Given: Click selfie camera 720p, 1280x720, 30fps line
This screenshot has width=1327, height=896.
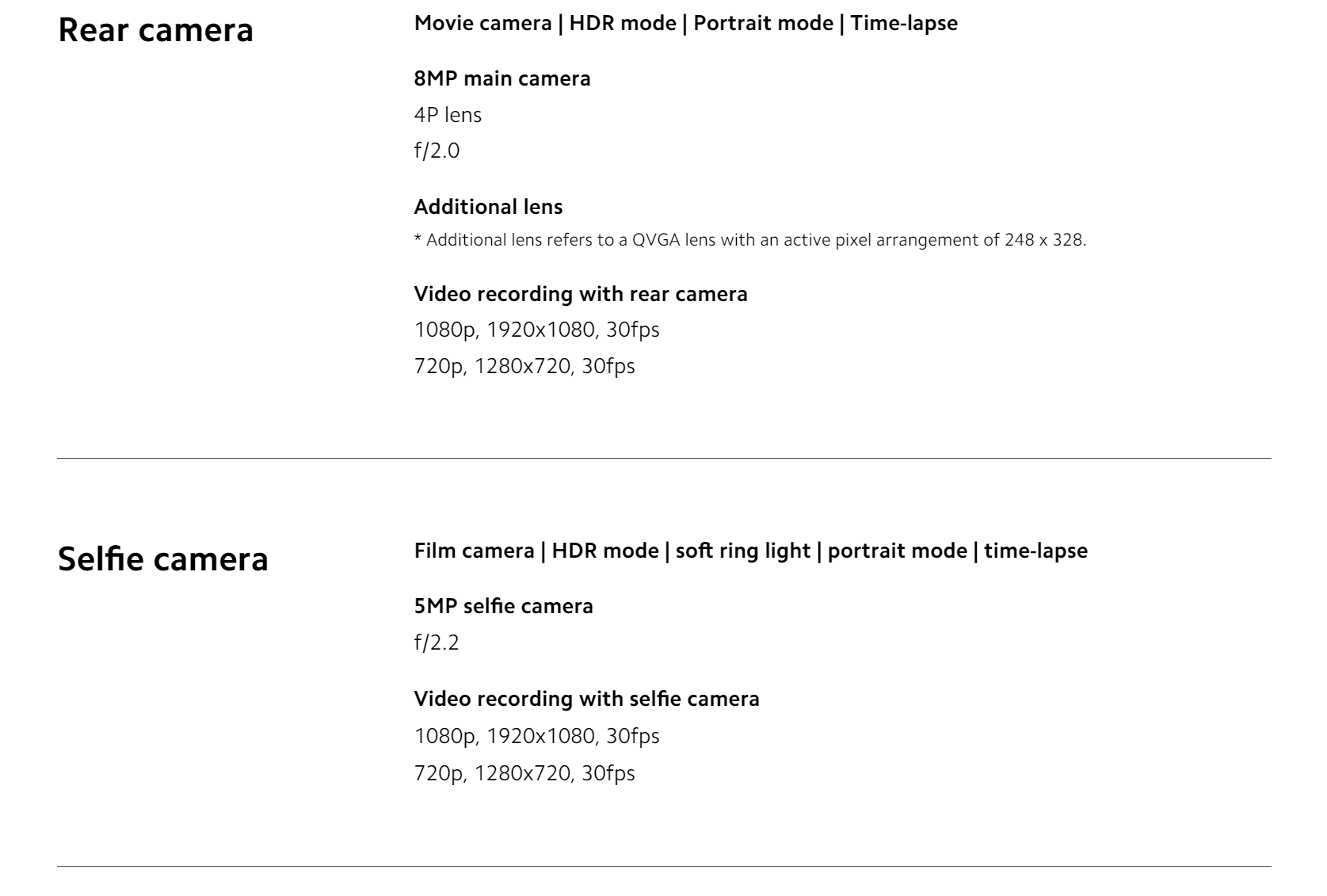Looking at the screenshot, I should tap(524, 773).
